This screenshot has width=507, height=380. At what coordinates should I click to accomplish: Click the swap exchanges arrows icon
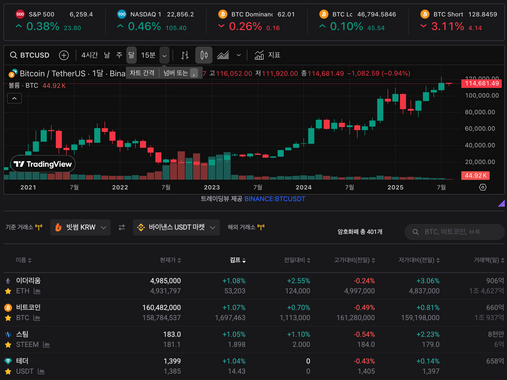tap(122, 227)
